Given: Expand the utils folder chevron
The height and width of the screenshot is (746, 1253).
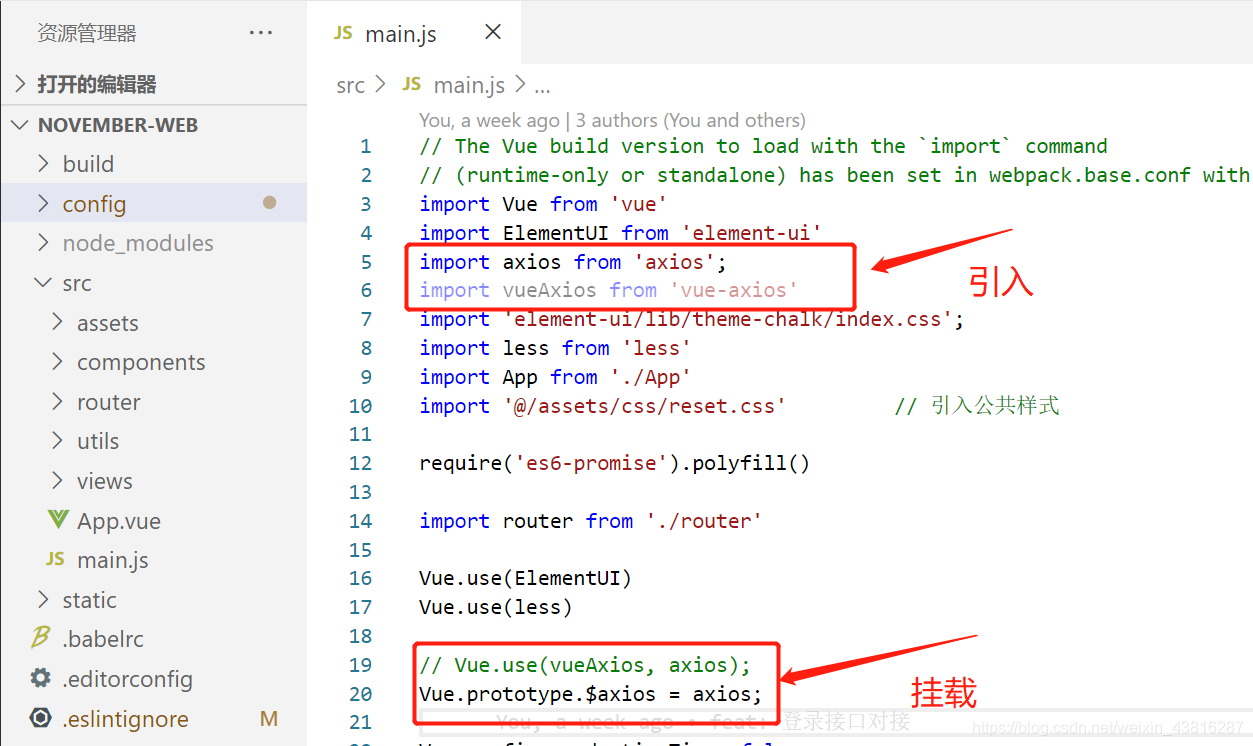Looking at the screenshot, I should tap(58, 441).
